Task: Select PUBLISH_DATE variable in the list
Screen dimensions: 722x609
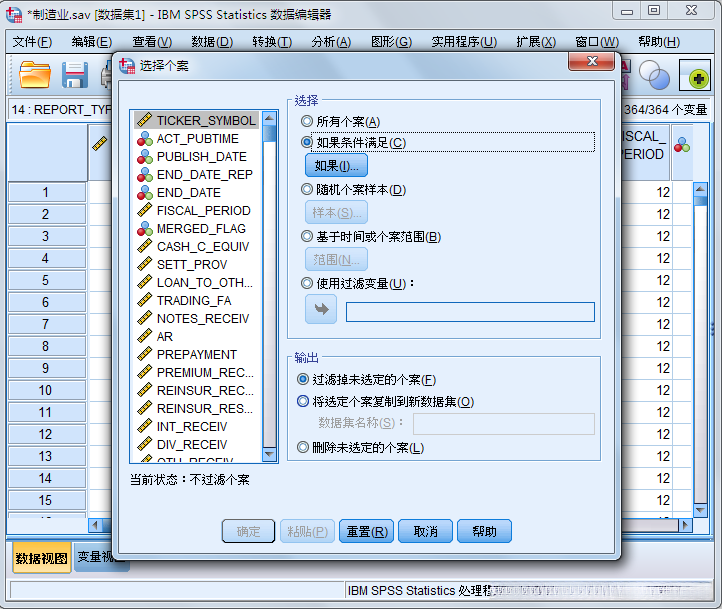Action: [x=197, y=157]
